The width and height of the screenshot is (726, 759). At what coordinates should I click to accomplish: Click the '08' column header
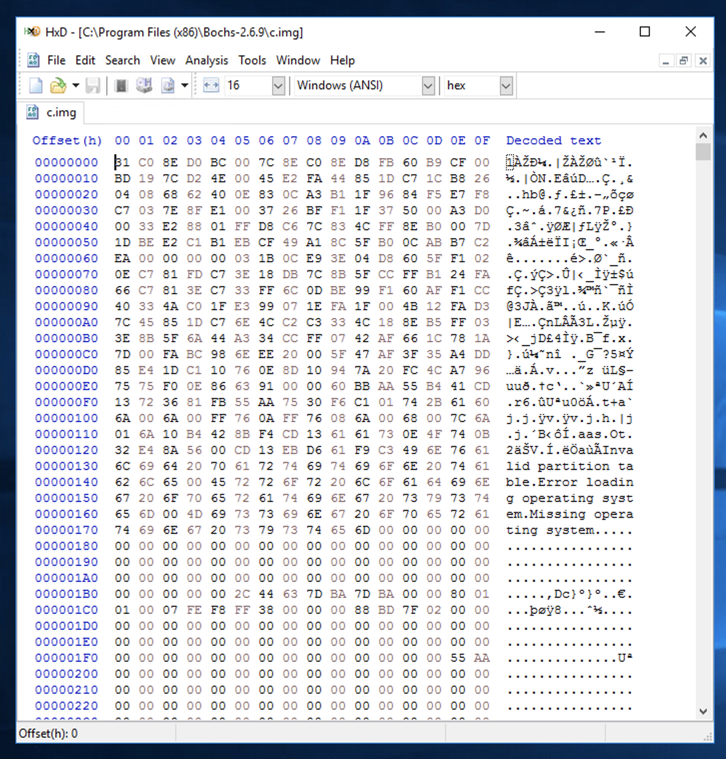click(314, 140)
